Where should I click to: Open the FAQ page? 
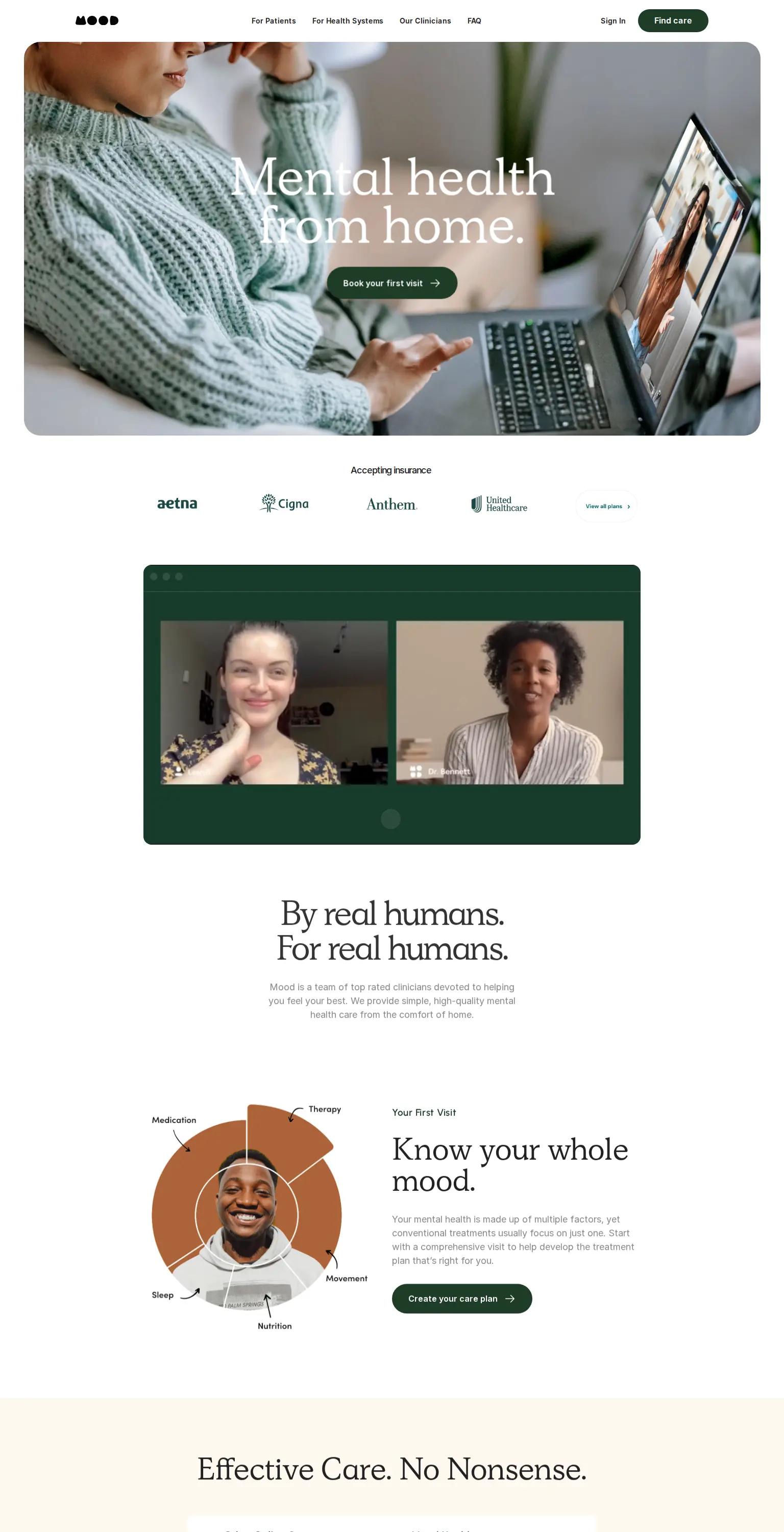[474, 21]
